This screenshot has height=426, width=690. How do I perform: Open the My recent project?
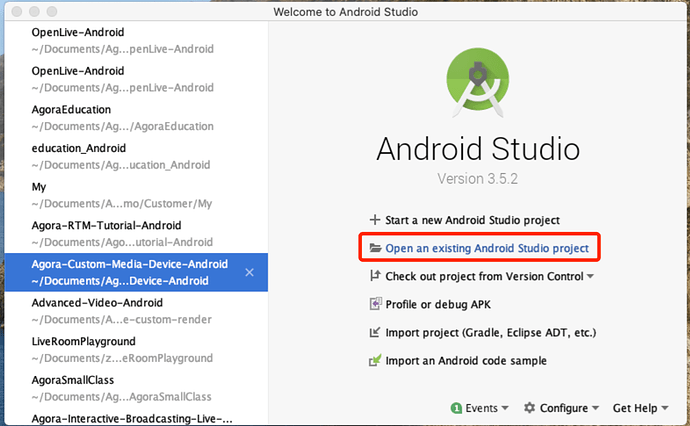[136, 195]
